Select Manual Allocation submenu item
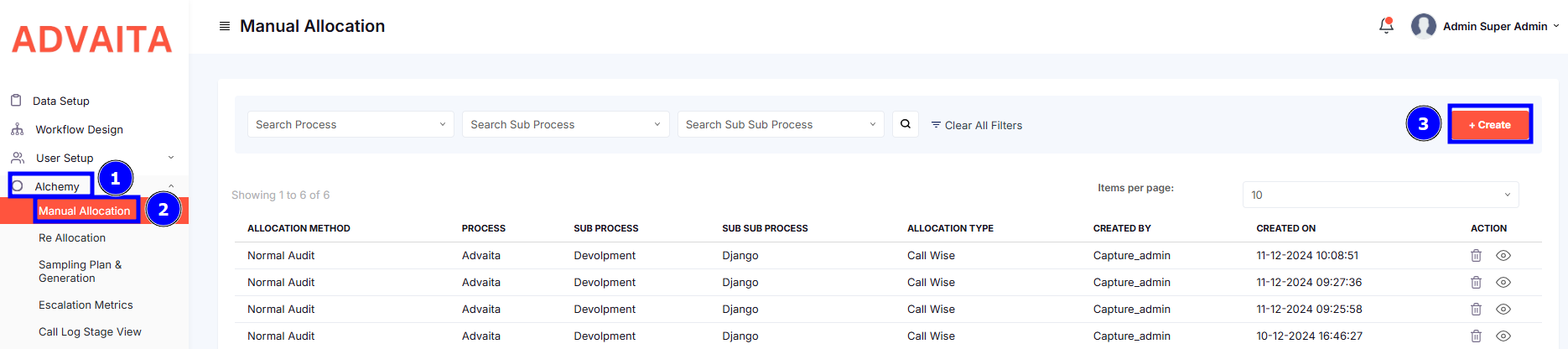Screen dimensions: 1568x349 point(85,211)
